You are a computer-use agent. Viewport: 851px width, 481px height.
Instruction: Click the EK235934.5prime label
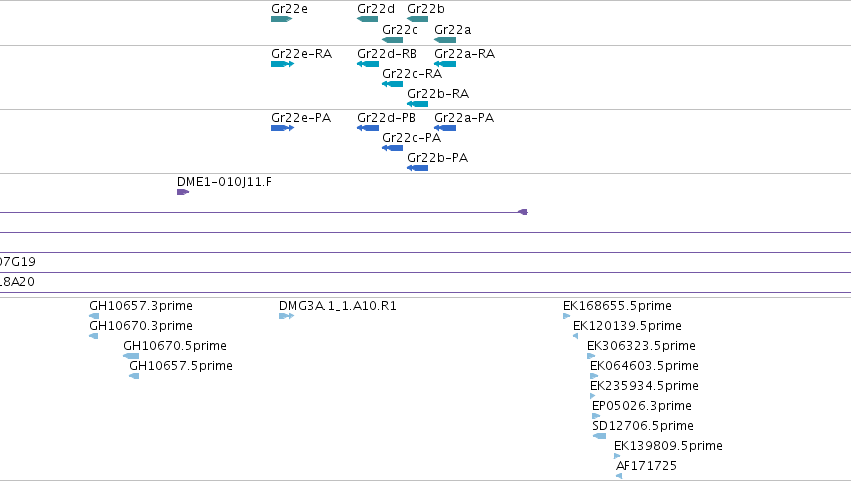[644, 386]
